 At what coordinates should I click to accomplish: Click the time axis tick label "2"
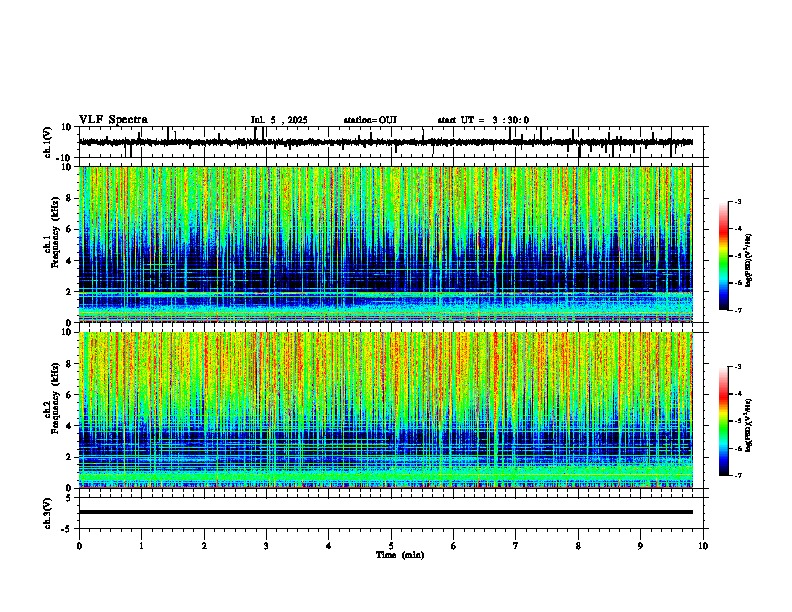204,546
